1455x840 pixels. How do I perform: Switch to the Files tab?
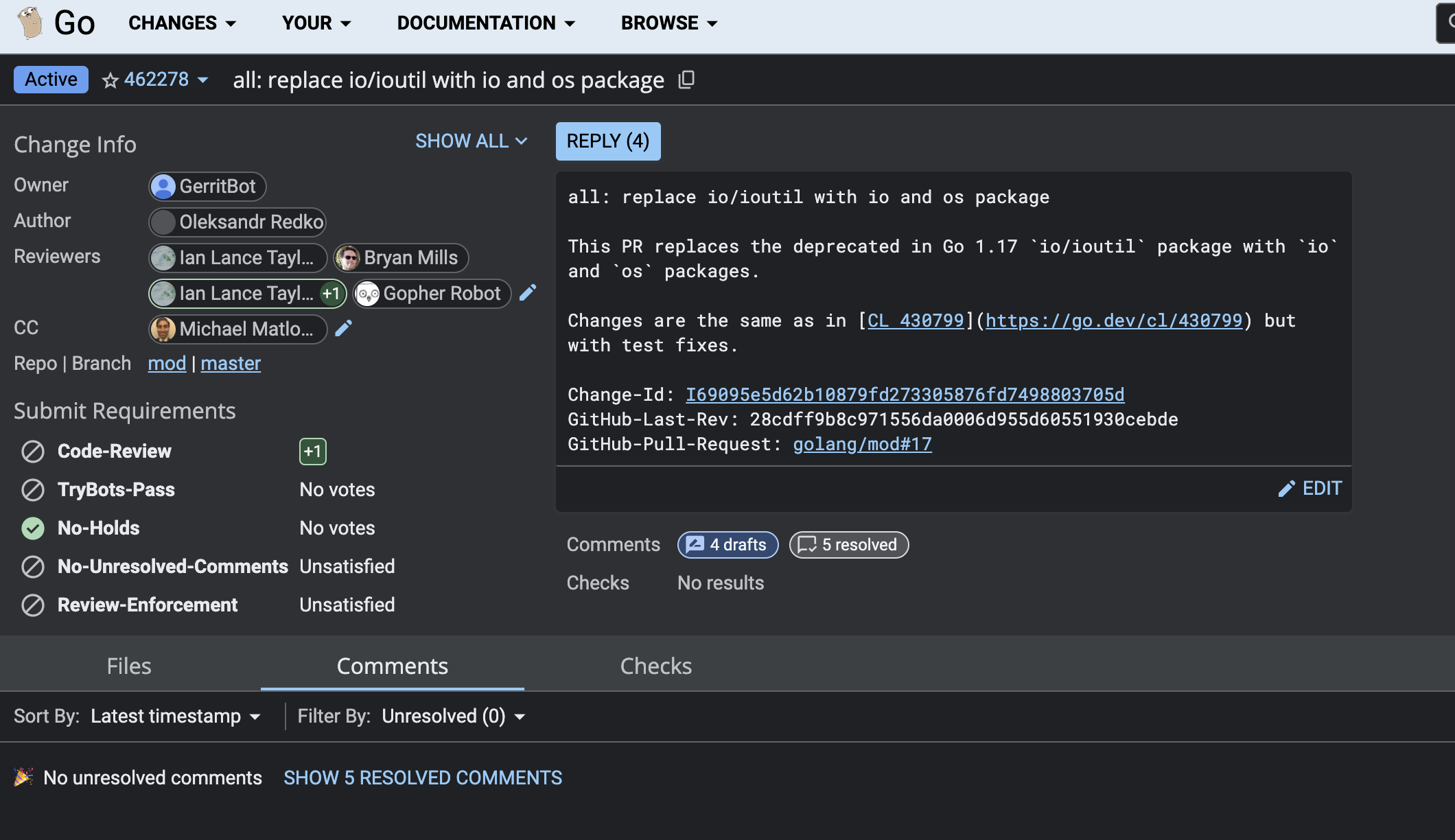pos(129,666)
